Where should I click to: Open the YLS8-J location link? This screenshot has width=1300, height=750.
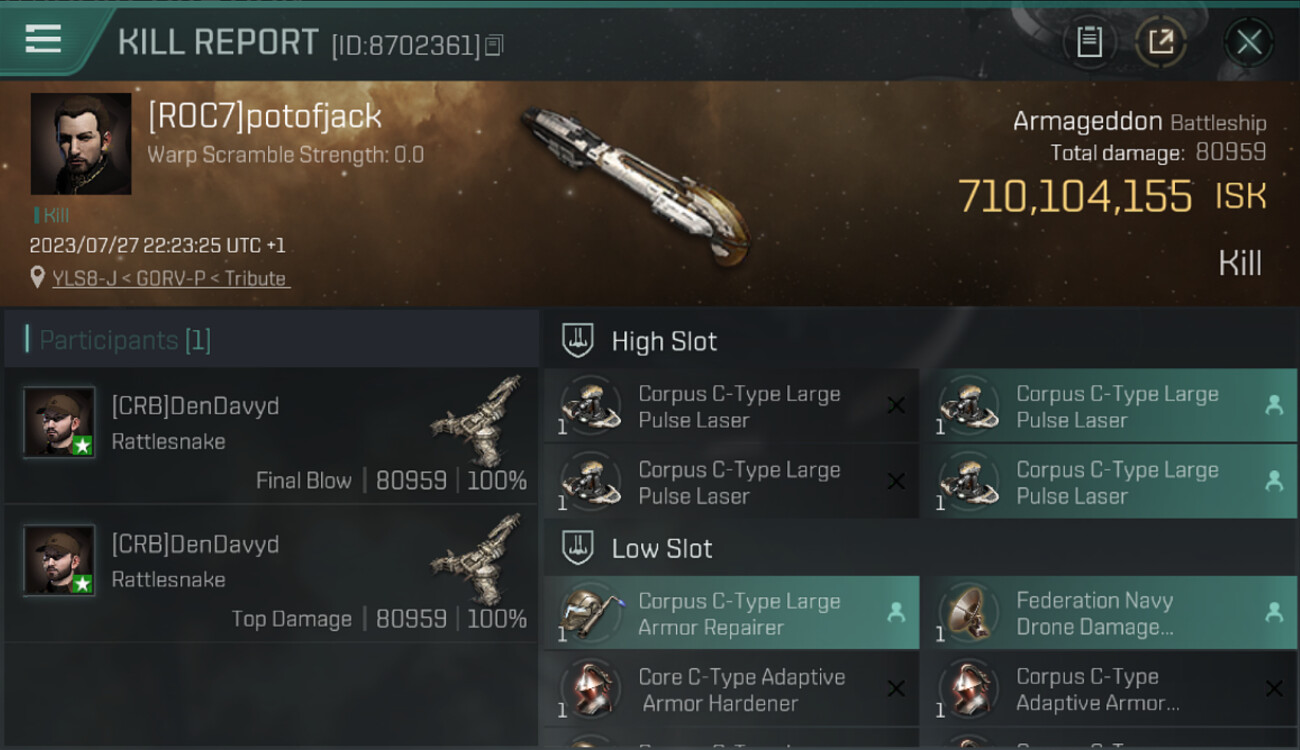tap(170, 279)
